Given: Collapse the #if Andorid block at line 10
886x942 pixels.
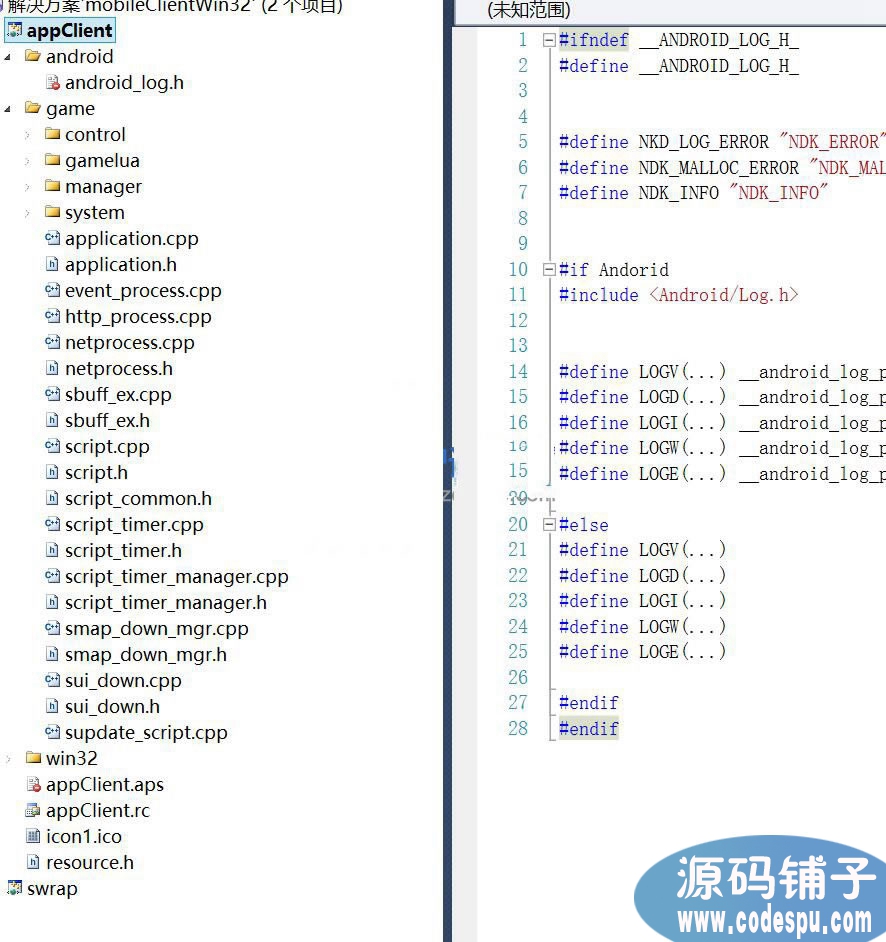Looking at the screenshot, I should (548, 270).
